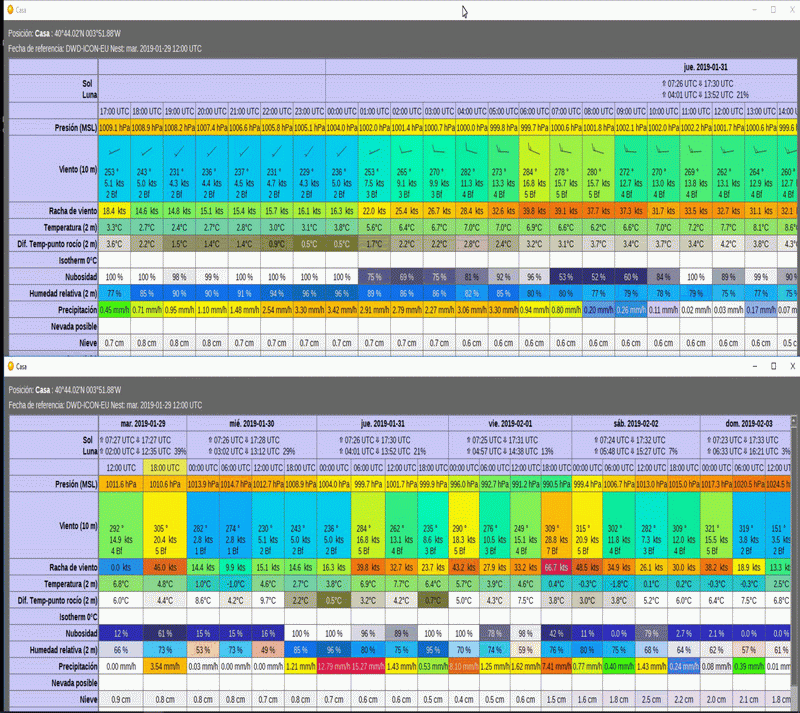
Task: Click the Isotherm 0°C row label in lower window
Action: click(78, 617)
